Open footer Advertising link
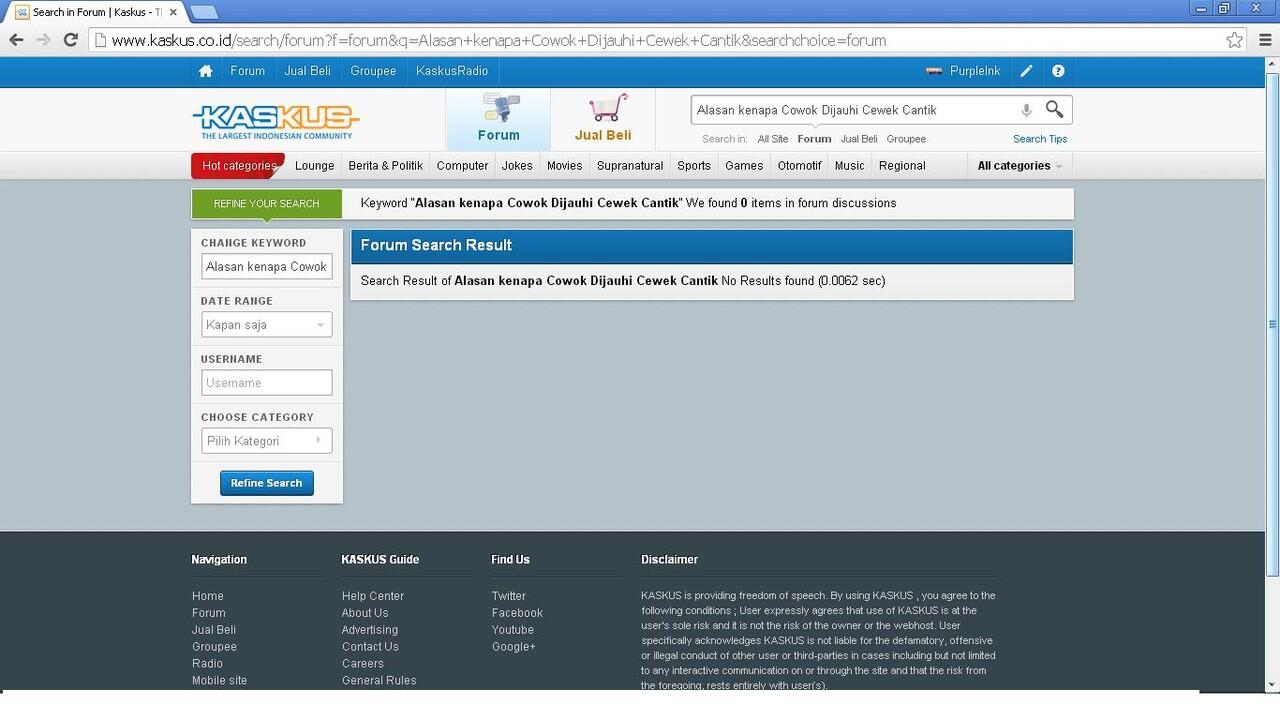Screen dimensions: 1280x720 click(x=370, y=630)
